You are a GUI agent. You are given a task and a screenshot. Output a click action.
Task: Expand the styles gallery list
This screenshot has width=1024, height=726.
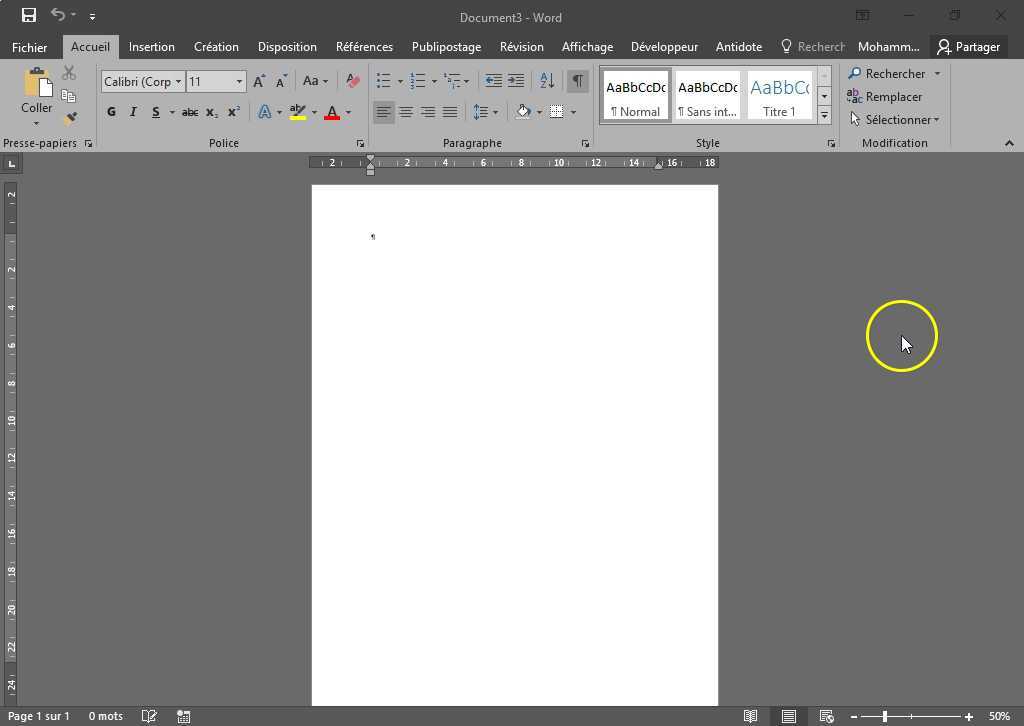[824, 116]
